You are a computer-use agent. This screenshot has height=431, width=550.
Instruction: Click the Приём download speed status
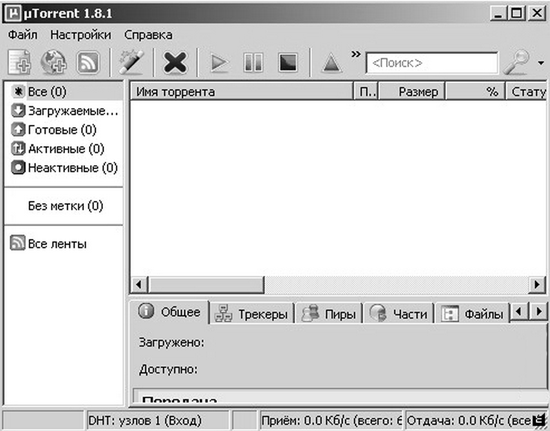[331, 420]
